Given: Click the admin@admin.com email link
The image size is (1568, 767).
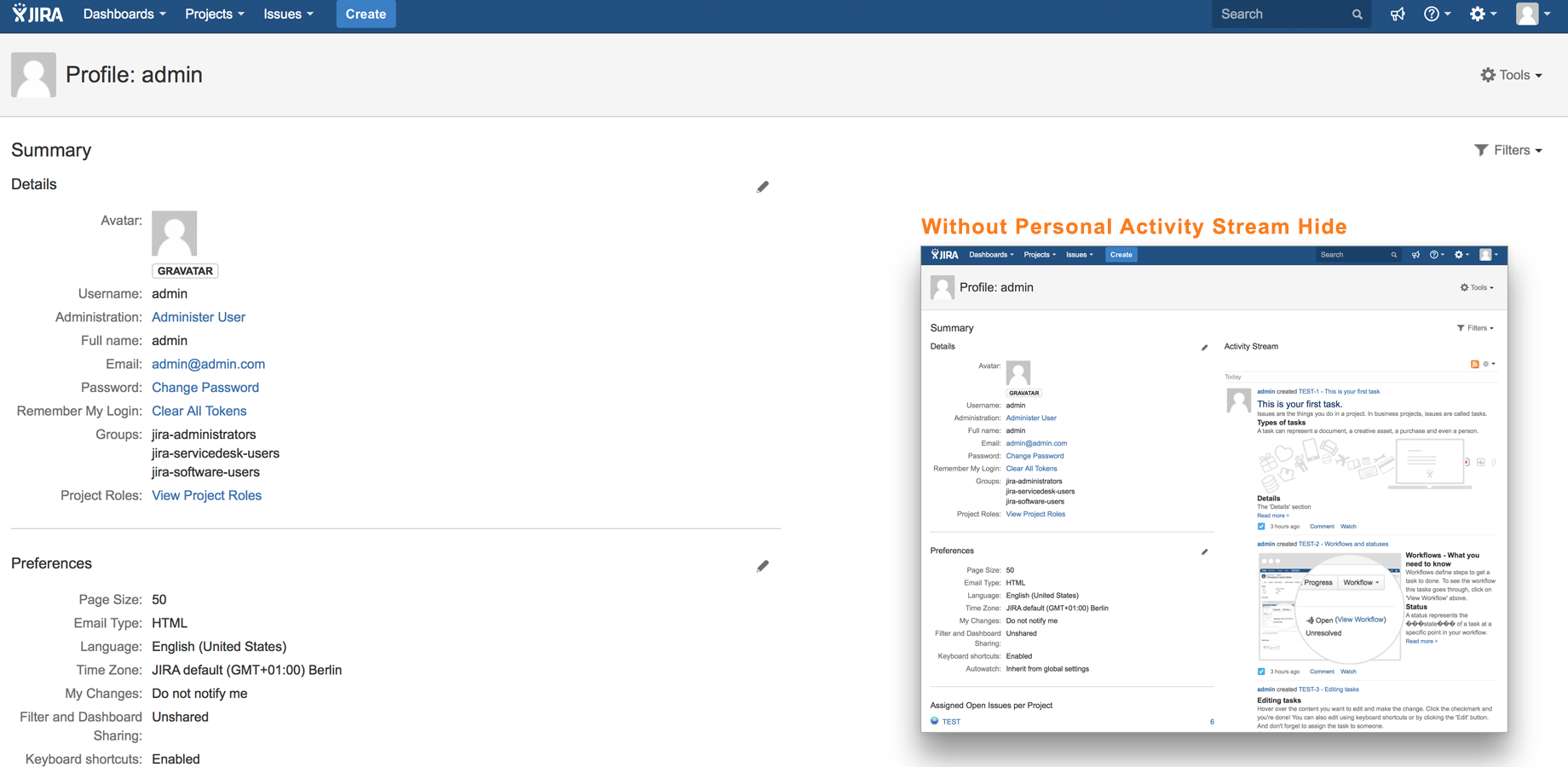Looking at the screenshot, I should coord(208,364).
